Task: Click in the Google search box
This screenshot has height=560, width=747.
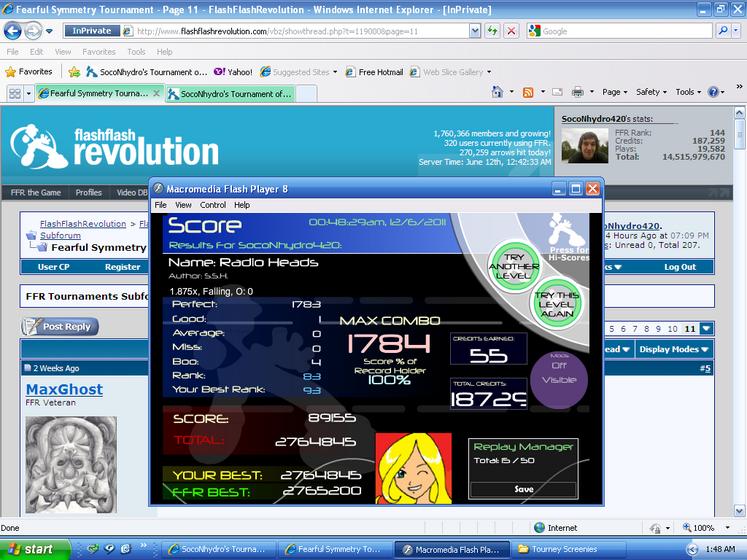Action: (626, 31)
